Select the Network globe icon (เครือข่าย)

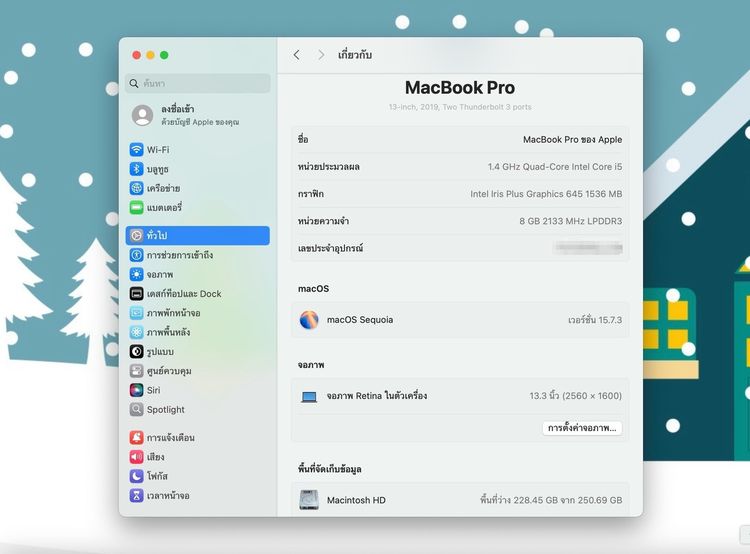pos(136,188)
